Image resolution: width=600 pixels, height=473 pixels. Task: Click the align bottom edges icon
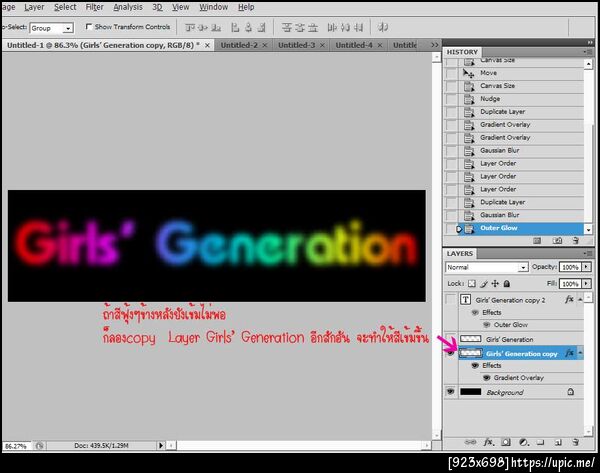coord(216,27)
